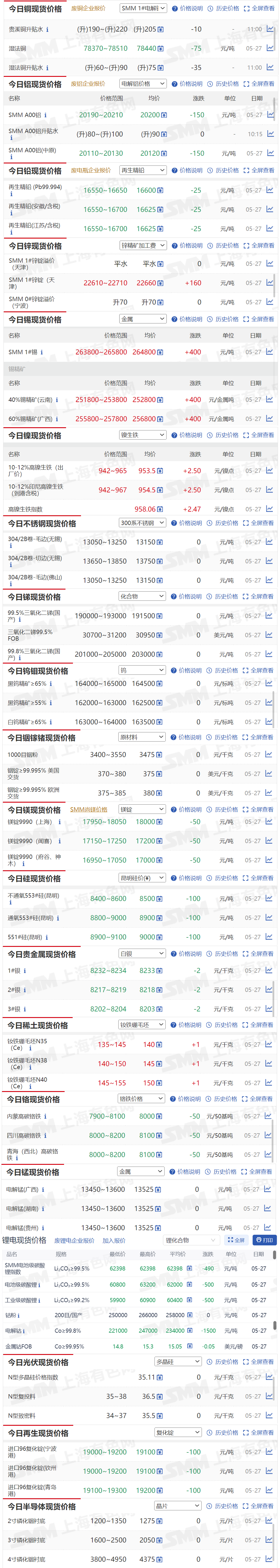Open trend chart for 贵溪铜升贴水 row
The width and height of the screenshot is (280, 1568).
click(270, 29)
